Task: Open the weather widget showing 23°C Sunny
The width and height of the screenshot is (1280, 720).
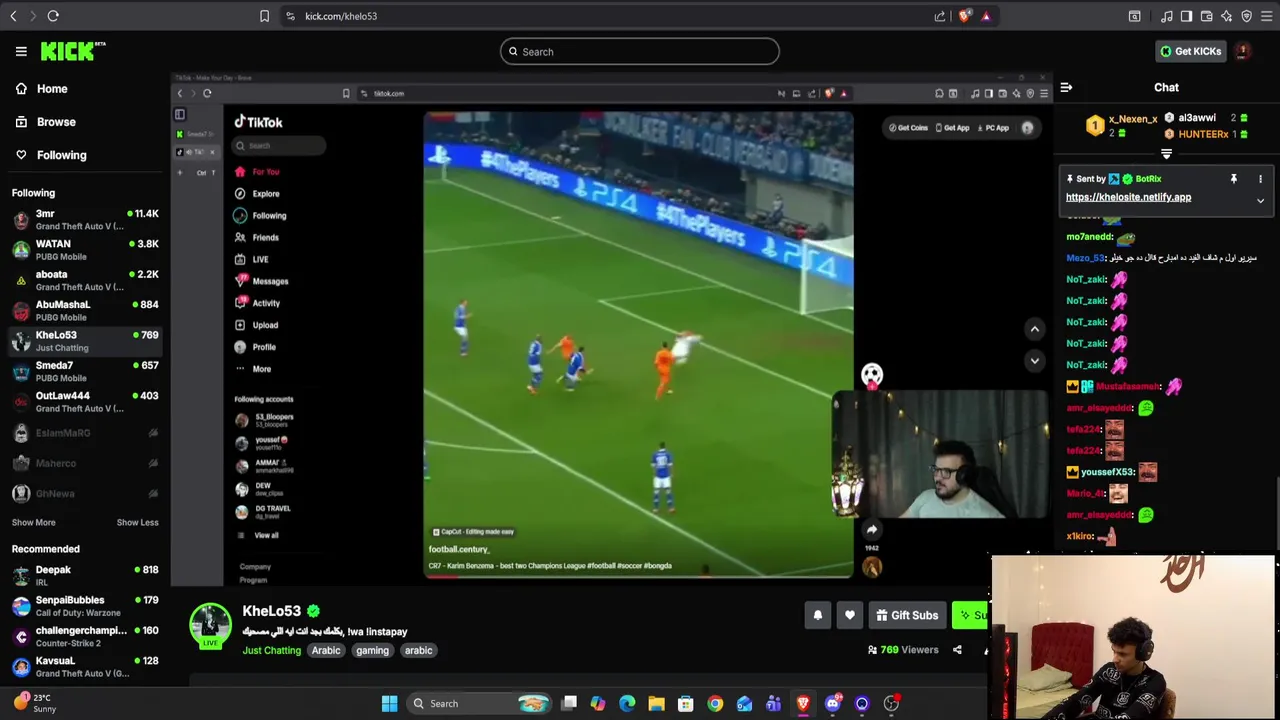Action: [x=35, y=703]
